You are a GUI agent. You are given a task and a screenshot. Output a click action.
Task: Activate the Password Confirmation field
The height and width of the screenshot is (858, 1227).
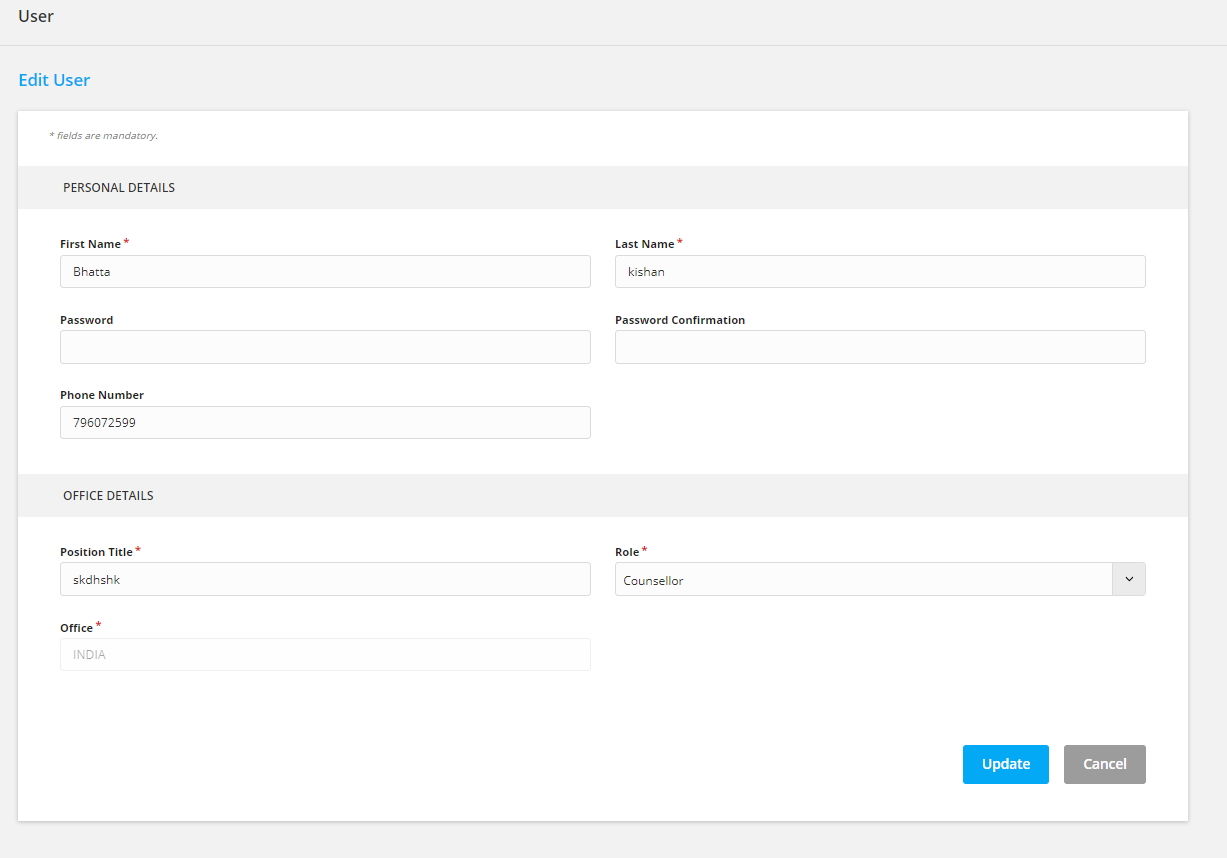click(x=880, y=347)
